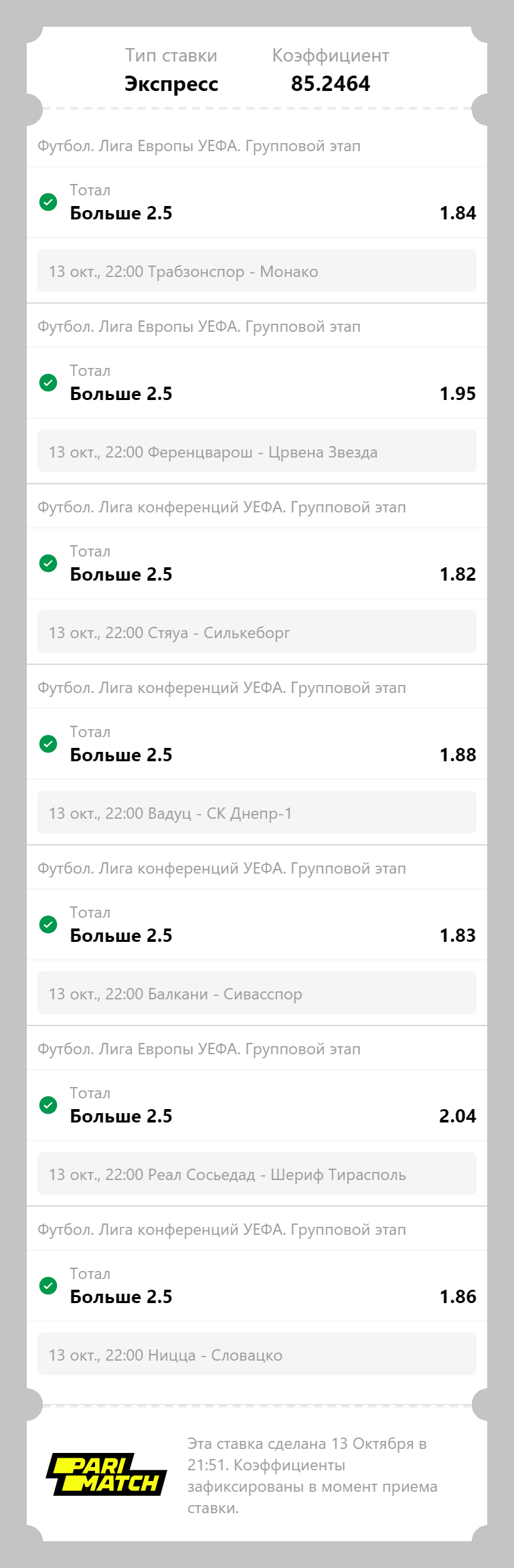This screenshot has height=1568, width=514.
Task: Click green check icon for Ференцварош - Црвена Звезда bet
Action: [x=48, y=383]
